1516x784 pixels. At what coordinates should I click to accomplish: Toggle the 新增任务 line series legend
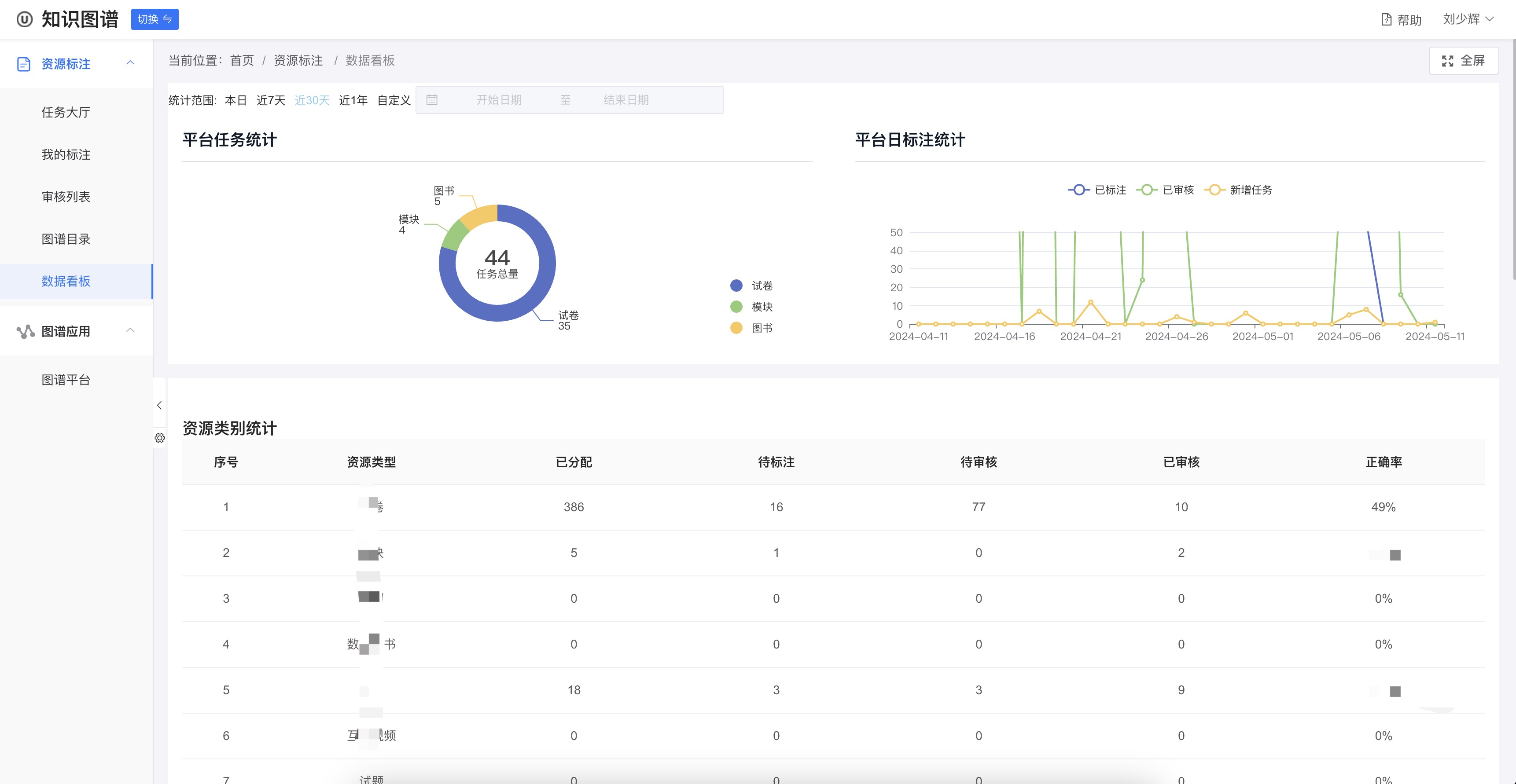pos(1238,190)
